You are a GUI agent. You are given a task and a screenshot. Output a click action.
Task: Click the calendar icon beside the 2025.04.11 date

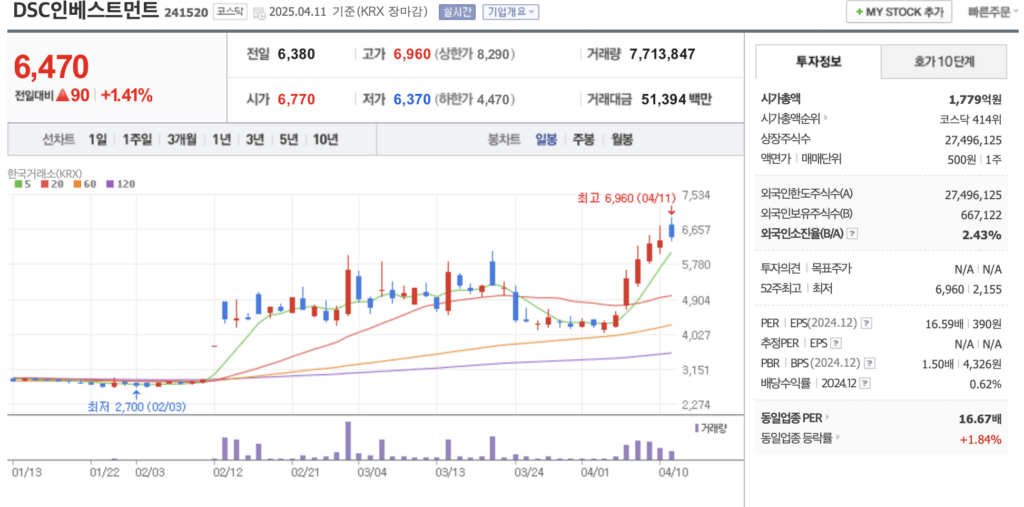[x=259, y=13]
